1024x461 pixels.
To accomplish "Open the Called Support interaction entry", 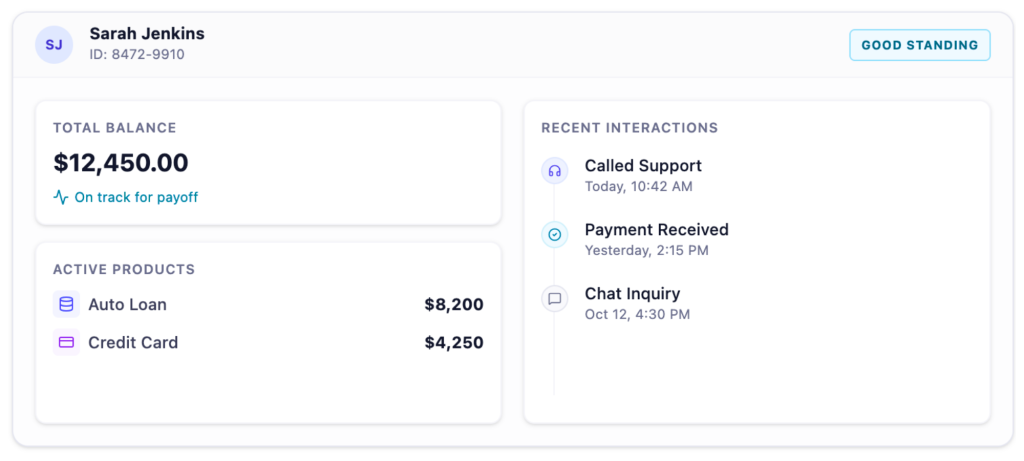I will click(643, 174).
